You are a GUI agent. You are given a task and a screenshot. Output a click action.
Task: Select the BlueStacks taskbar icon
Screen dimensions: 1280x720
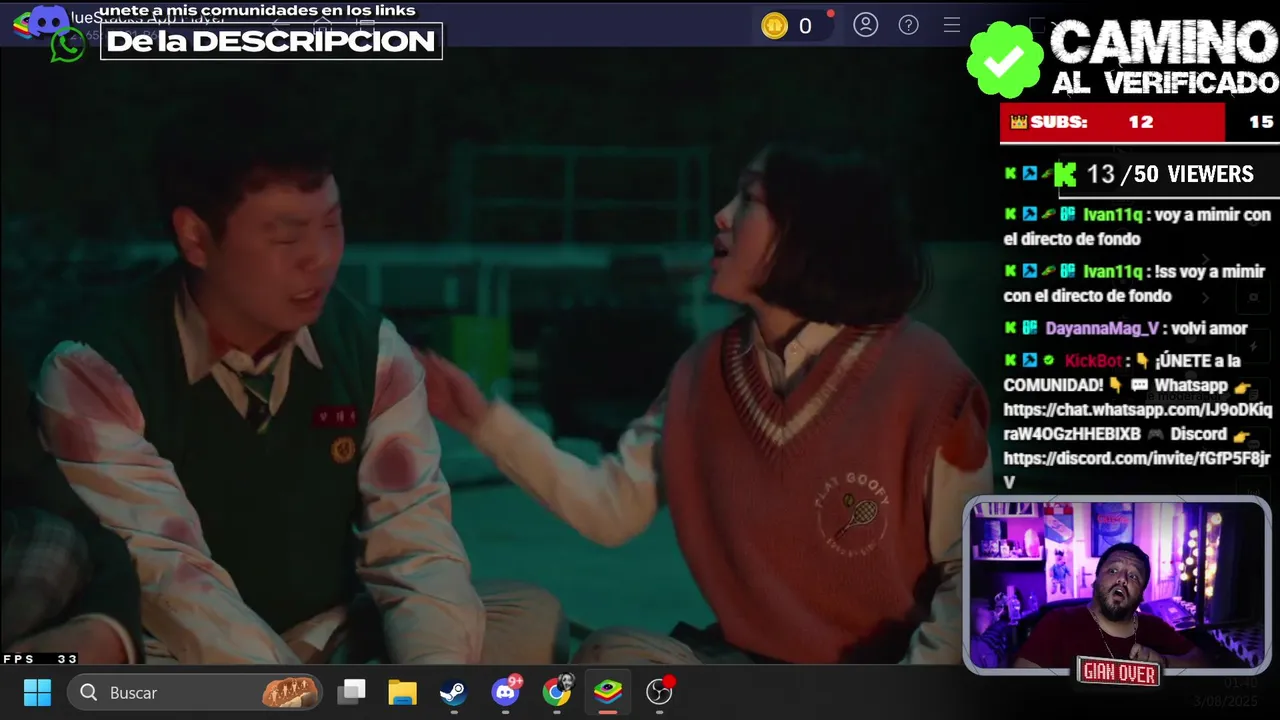(608, 691)
